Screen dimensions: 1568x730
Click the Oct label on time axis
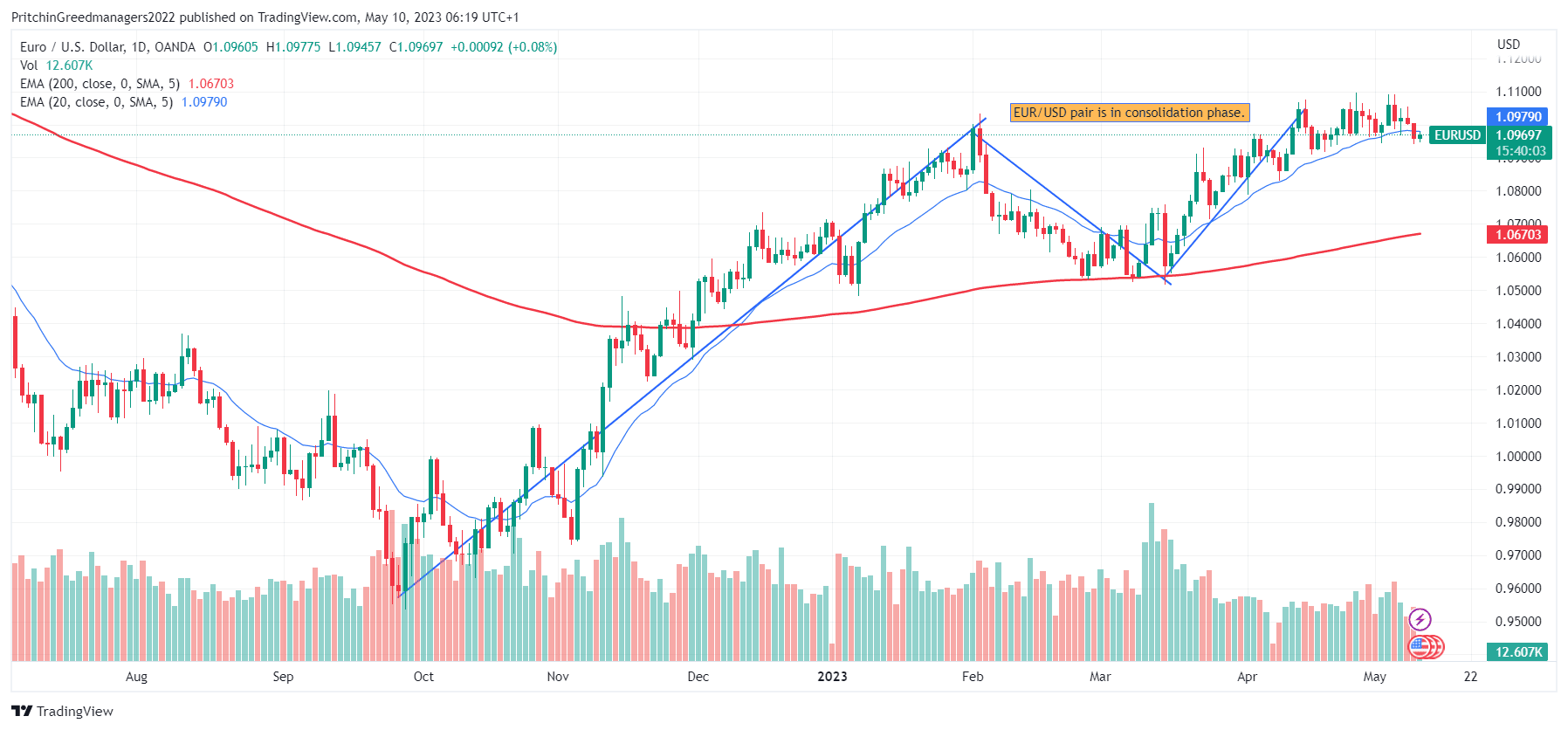coord(423,677)
